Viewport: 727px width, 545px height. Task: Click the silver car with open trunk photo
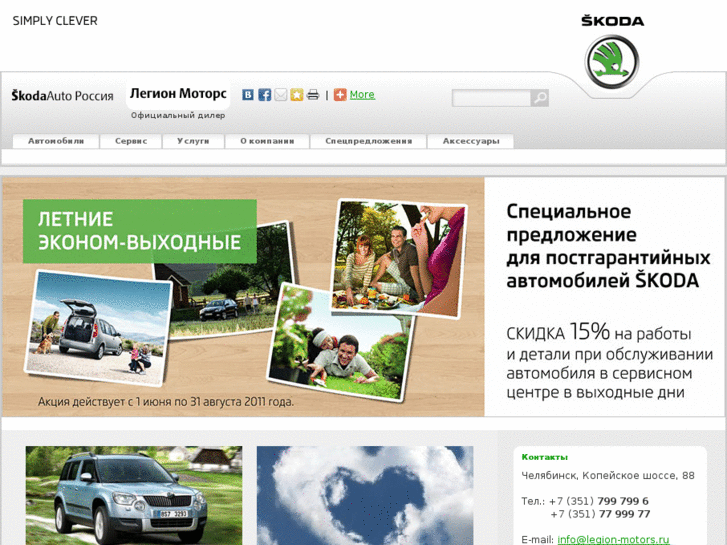pyautogui.click(x=98, y=328)
